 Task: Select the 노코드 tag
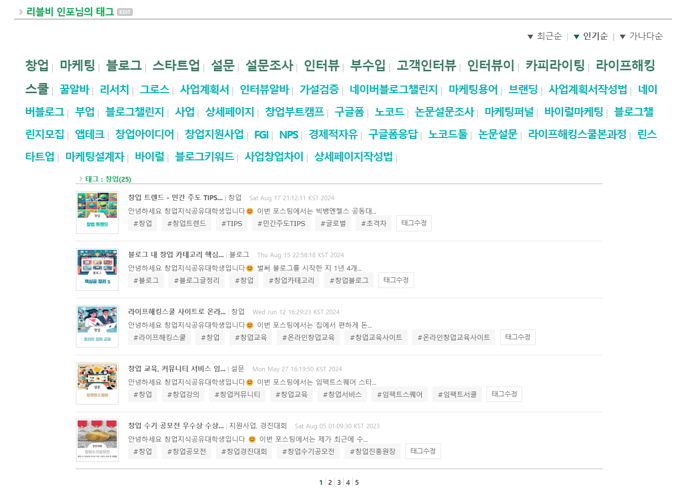point(389,112)
